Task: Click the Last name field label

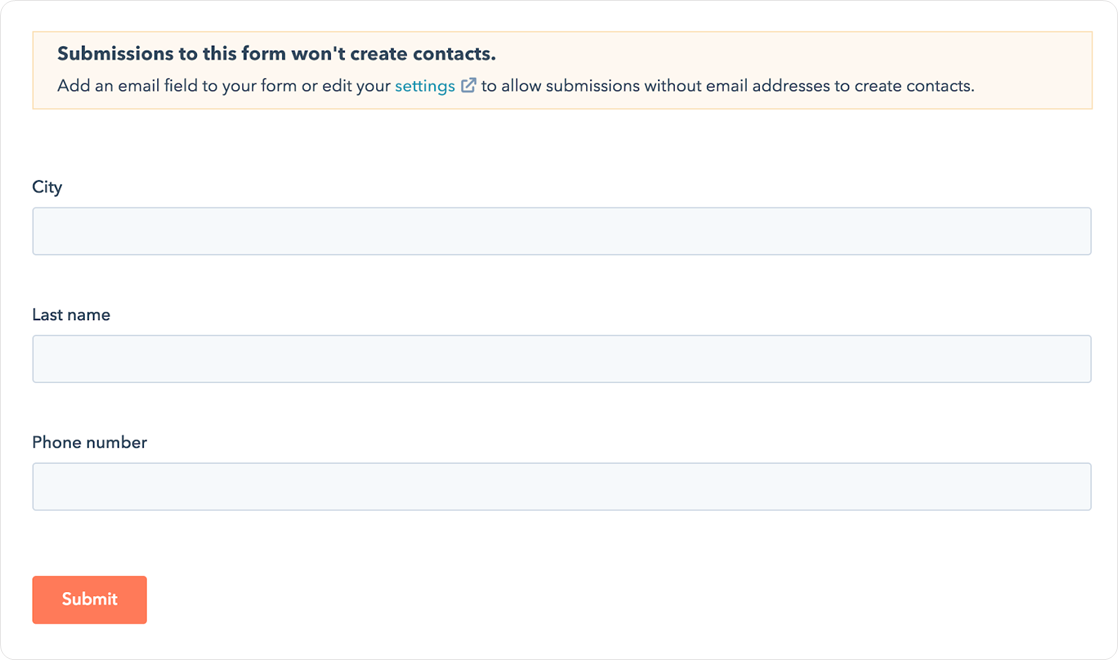Action: 71,315
